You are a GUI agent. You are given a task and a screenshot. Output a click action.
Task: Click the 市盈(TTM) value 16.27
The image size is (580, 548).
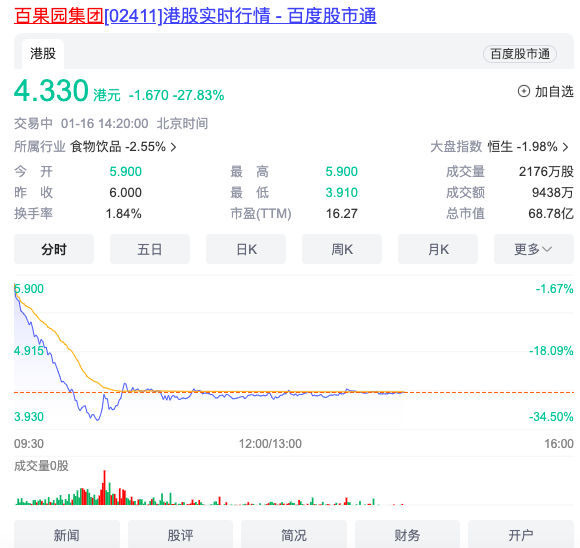[341, 214]
